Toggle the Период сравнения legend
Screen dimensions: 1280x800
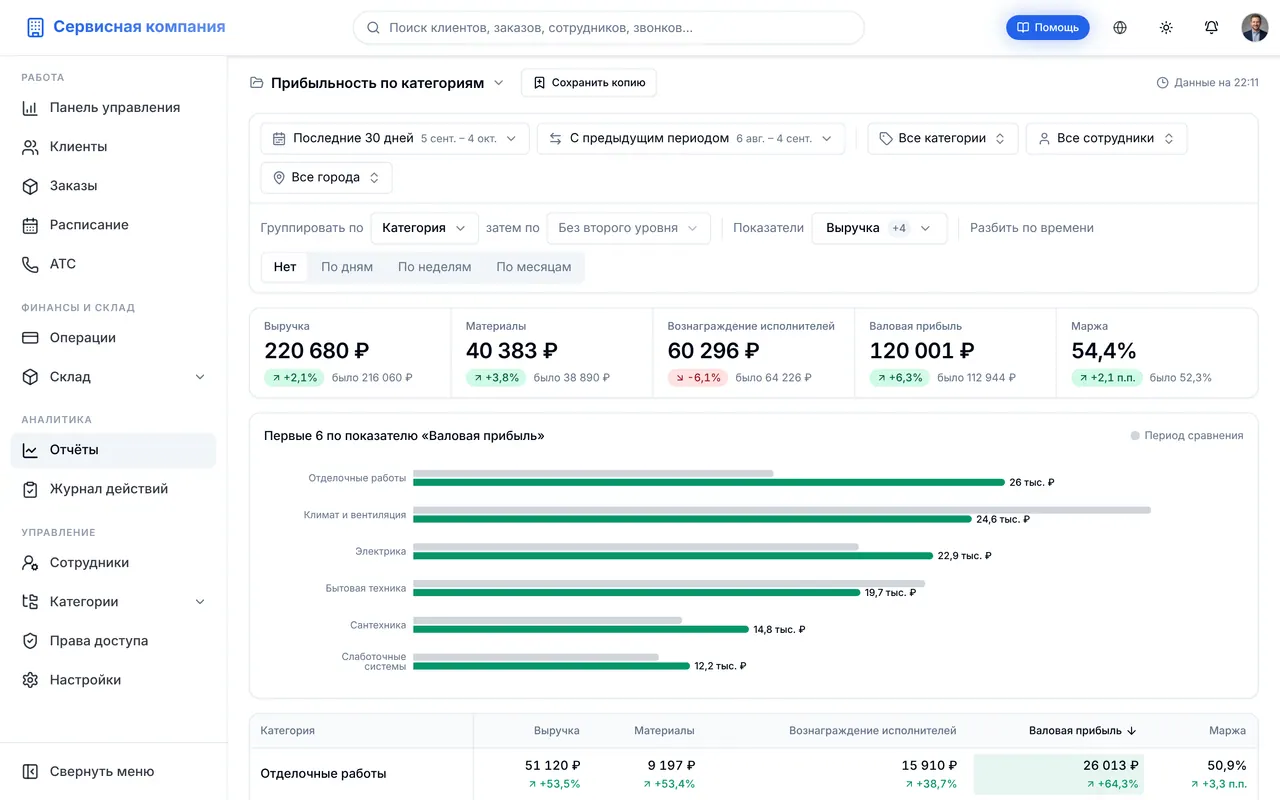point(1187,436)
